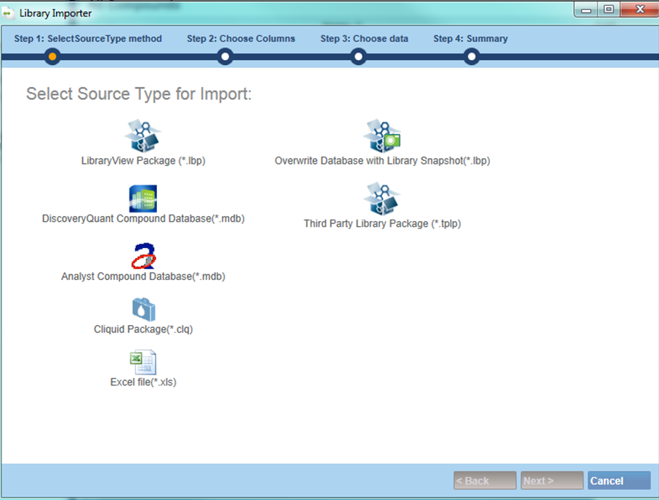659x500 pixels.
Task: Click the LibraryView Package box icon
Action: point(143,136)
